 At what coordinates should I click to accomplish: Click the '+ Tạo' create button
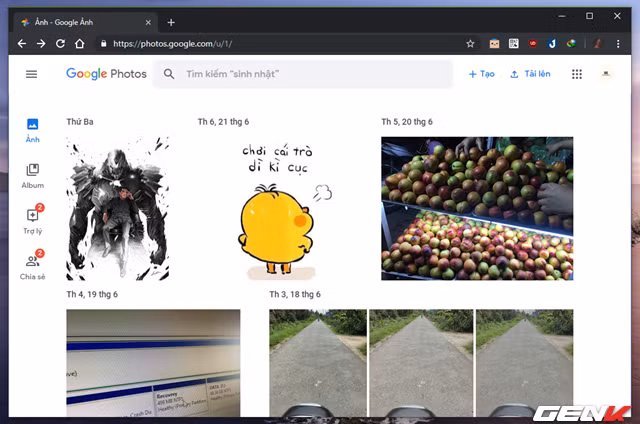[482, 74]
